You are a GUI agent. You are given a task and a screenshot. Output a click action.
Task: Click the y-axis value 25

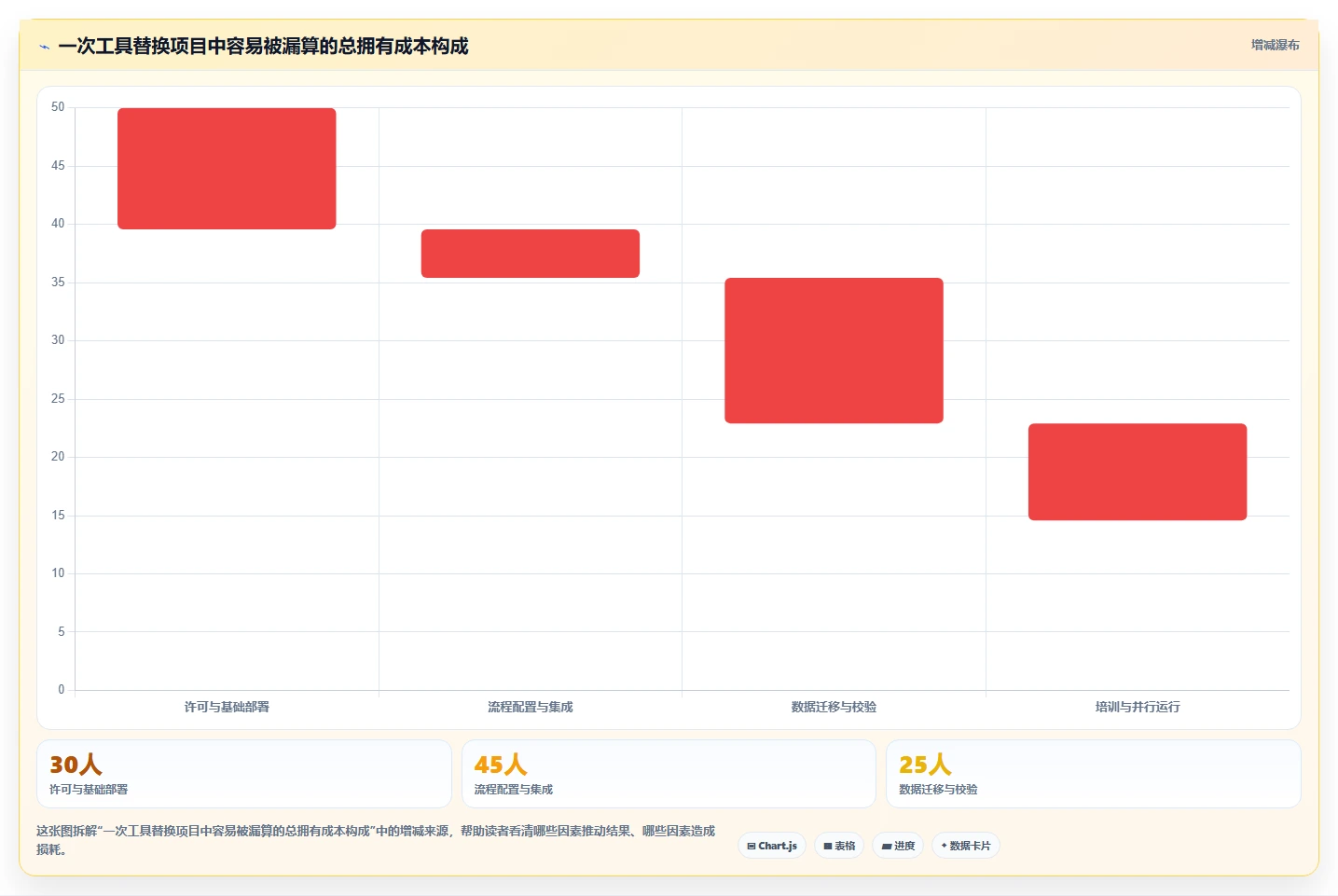pos(58,399)
